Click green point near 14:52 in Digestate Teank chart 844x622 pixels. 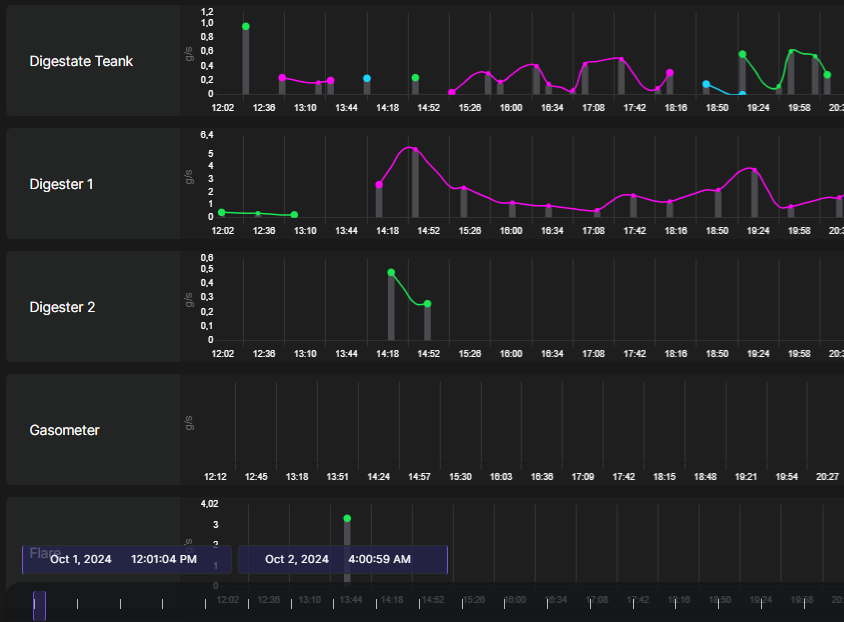[x=415, y=78]
